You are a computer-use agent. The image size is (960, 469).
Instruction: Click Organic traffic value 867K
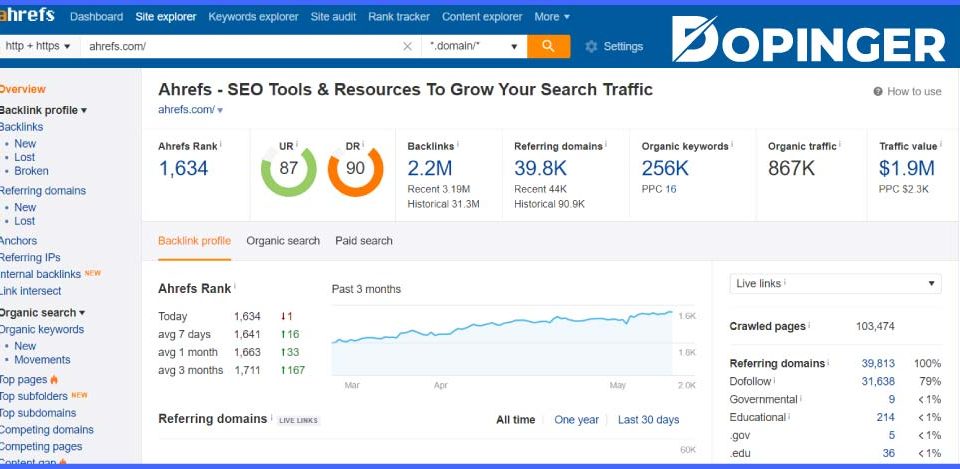[792, 168]
